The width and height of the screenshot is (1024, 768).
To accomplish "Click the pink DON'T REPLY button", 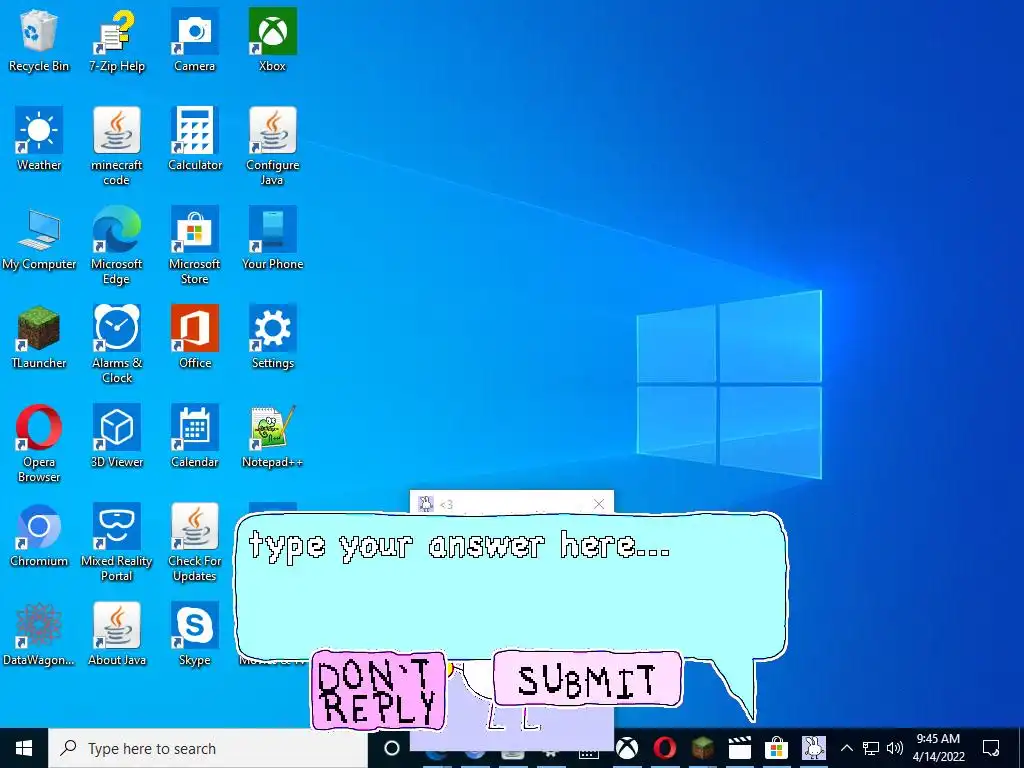I will 379,690.
